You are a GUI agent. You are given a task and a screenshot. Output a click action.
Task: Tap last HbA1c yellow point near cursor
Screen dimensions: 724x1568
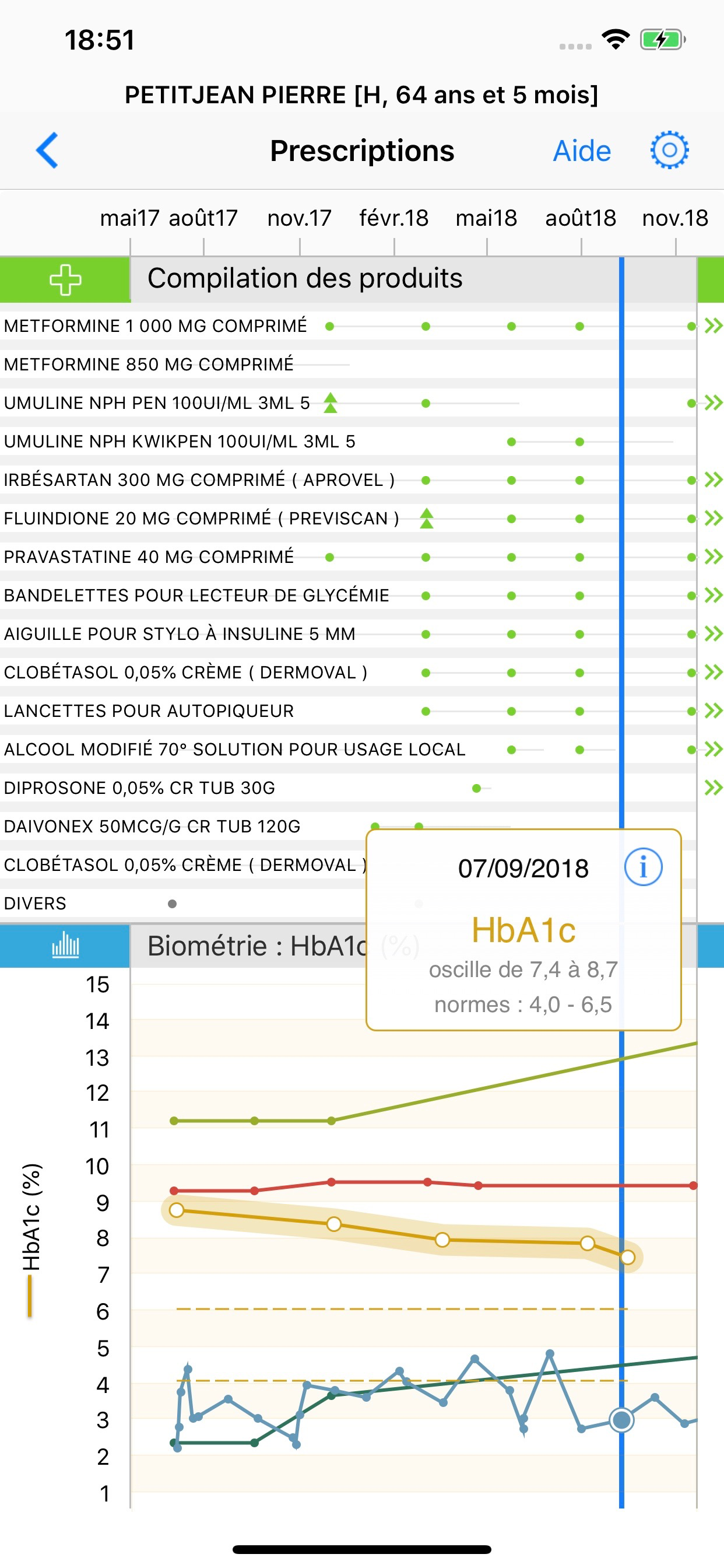click(628, 1257)
